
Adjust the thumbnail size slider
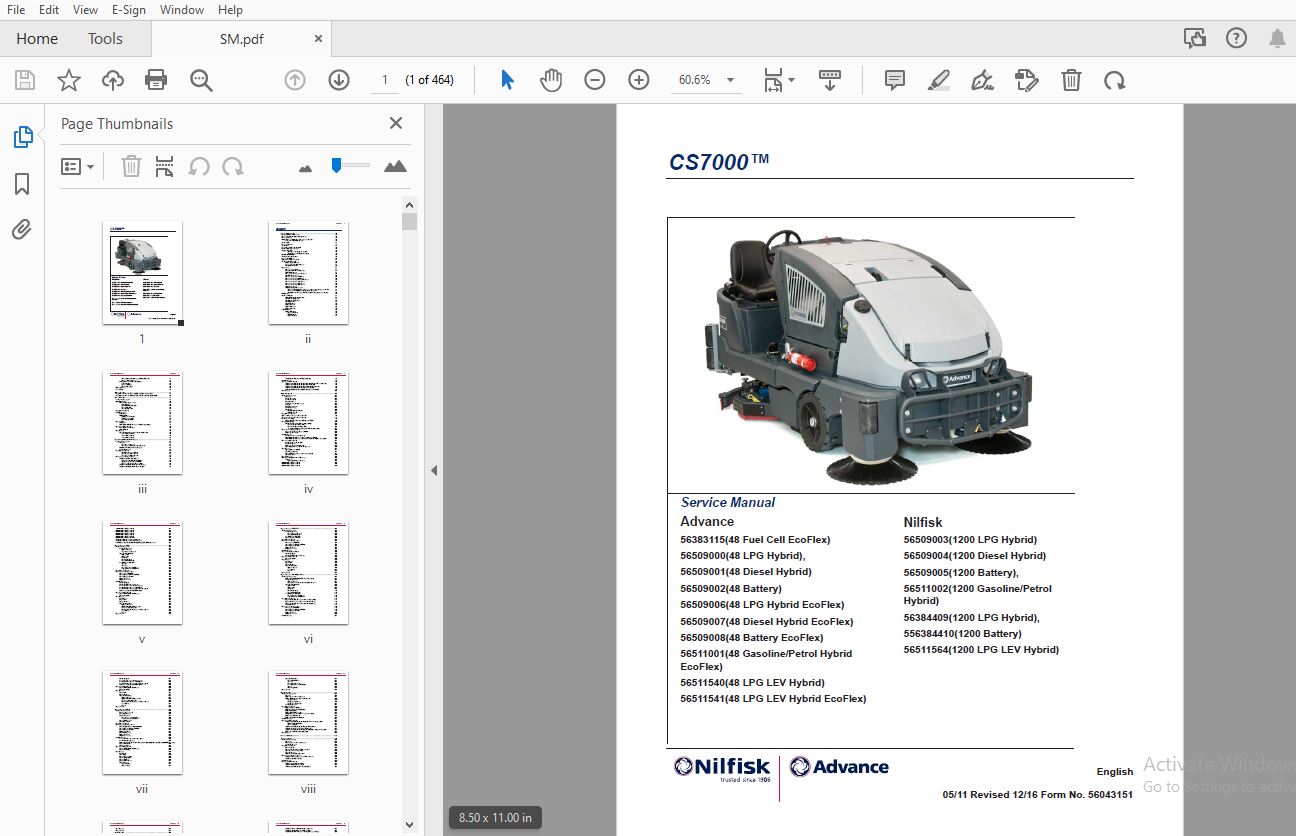337,165
